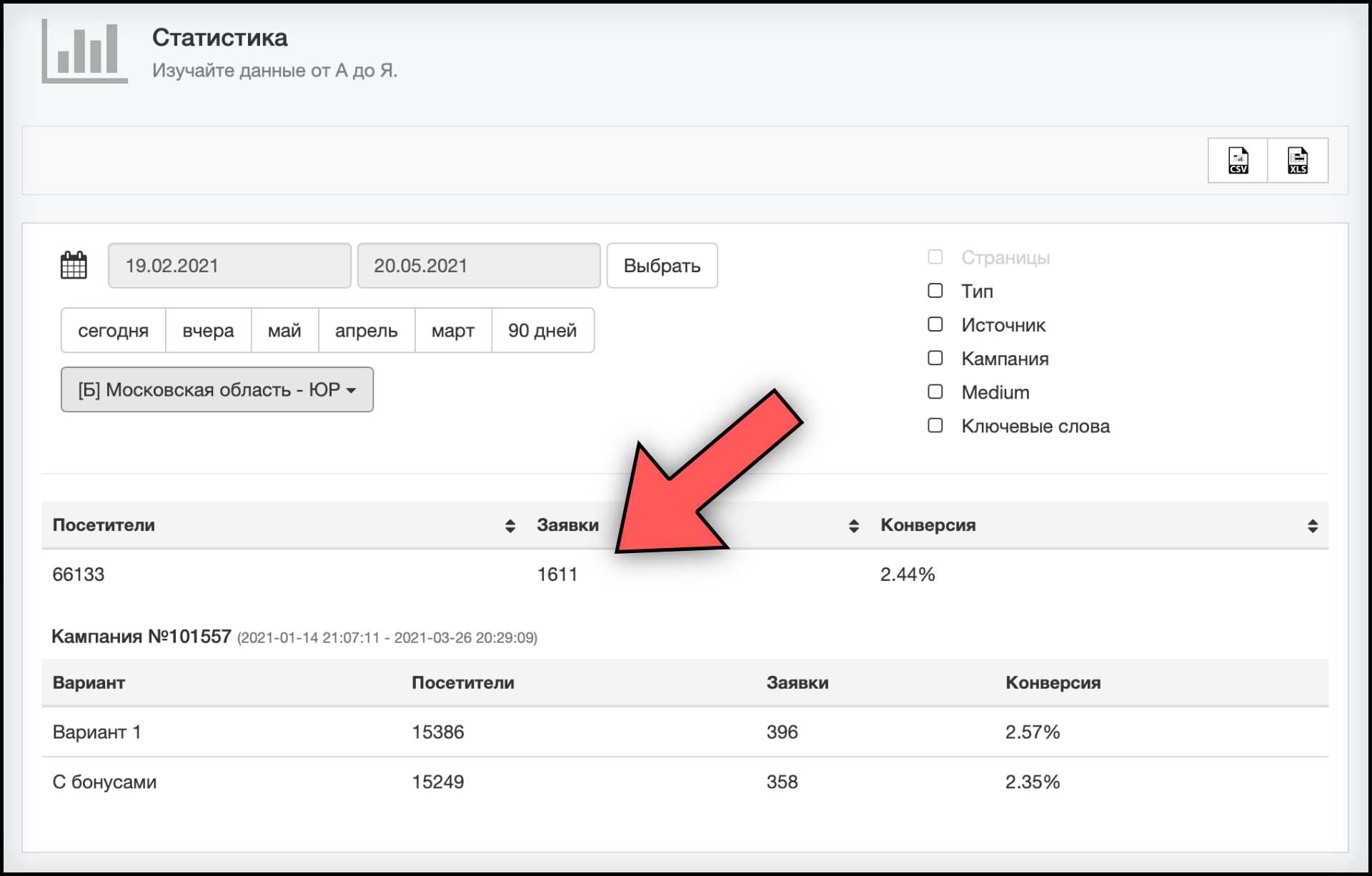
Task: Select the вчера period
Action: [208, 330]
